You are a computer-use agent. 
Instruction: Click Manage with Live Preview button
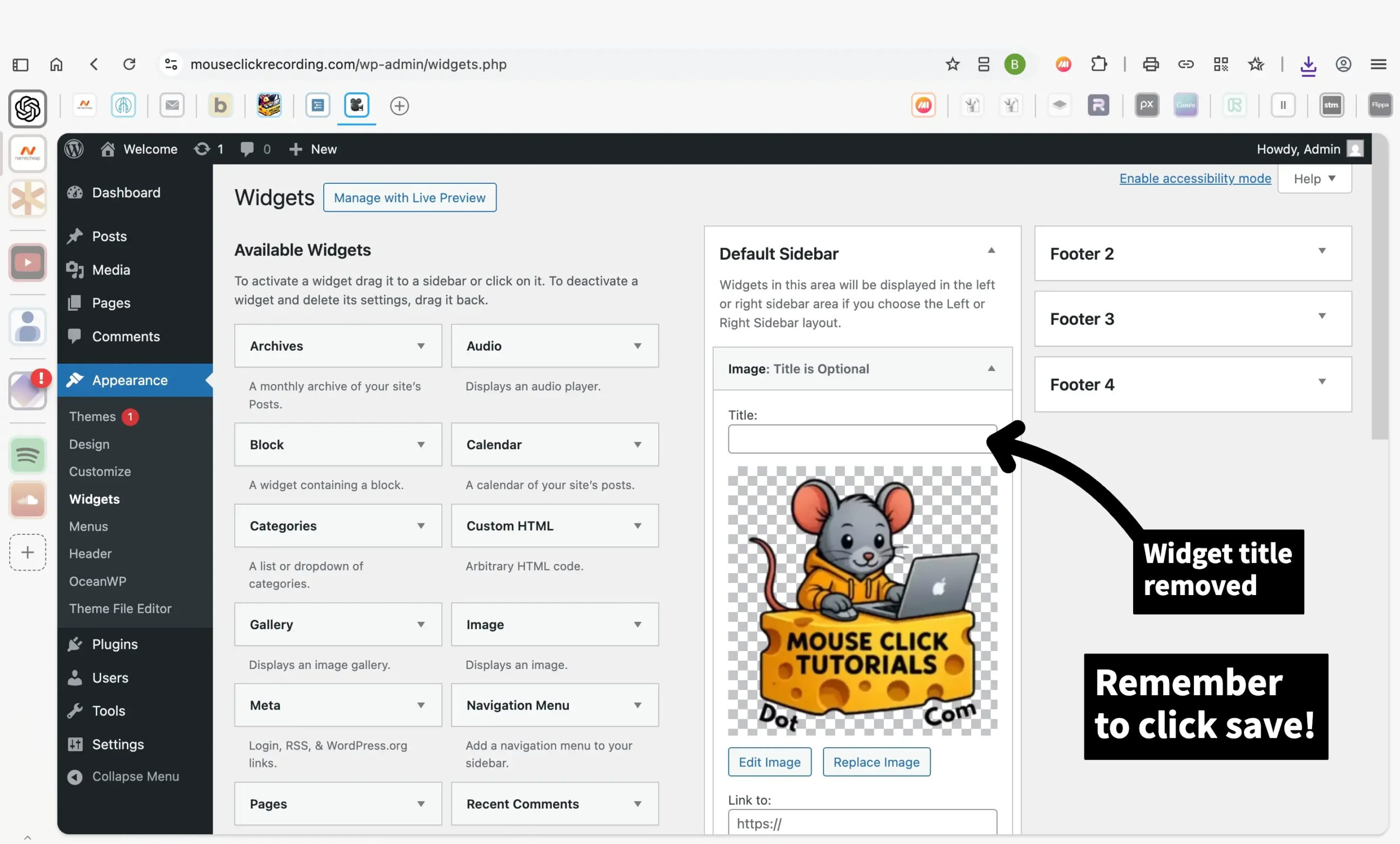(410, 197)
